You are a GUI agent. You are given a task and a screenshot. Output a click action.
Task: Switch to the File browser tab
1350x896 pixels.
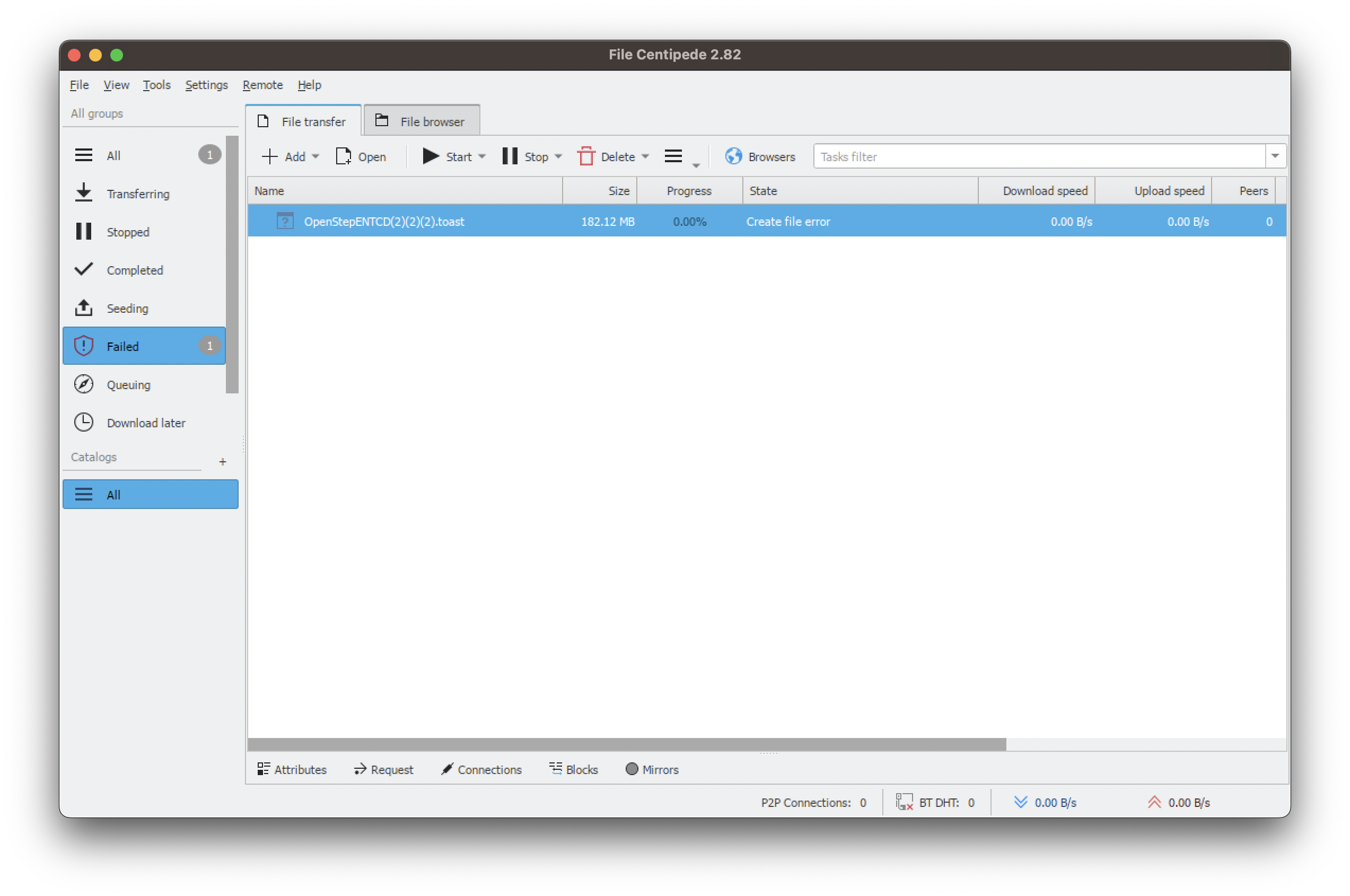(421, 120)
